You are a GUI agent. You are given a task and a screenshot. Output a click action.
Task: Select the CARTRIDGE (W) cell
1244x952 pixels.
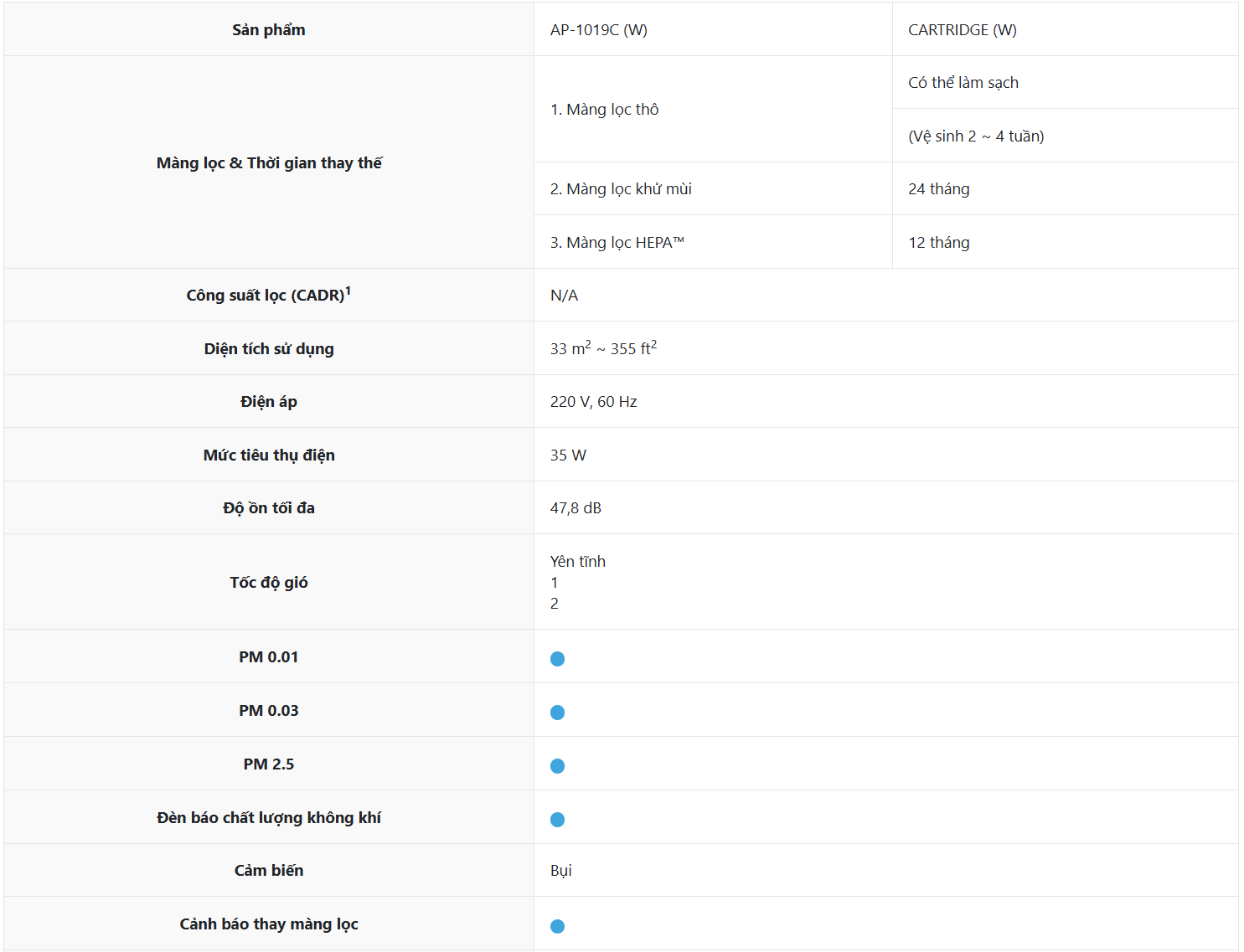click(962, 30)
